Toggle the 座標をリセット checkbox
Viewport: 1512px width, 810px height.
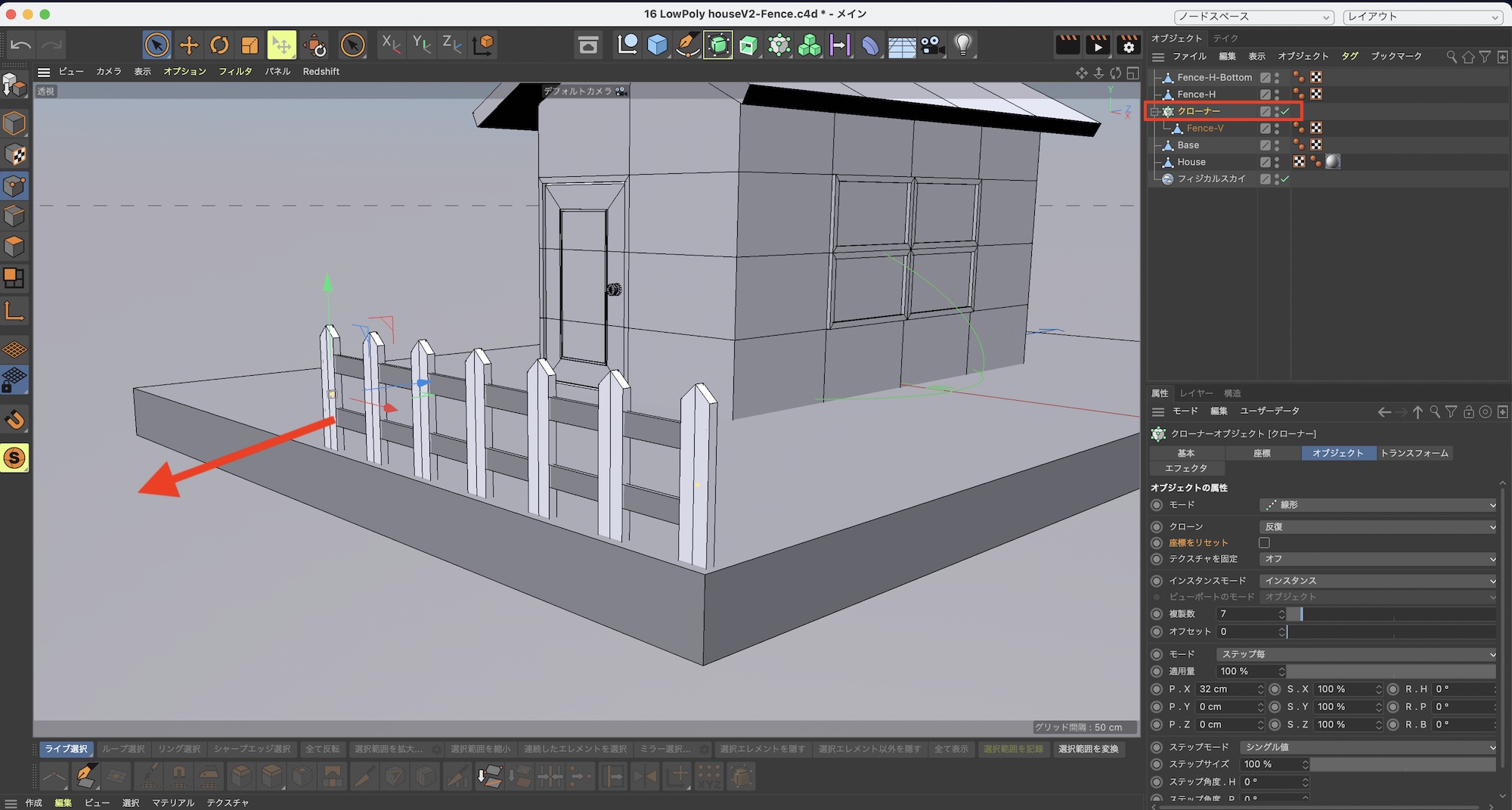pyautogui.click(x=1264, y=543)
